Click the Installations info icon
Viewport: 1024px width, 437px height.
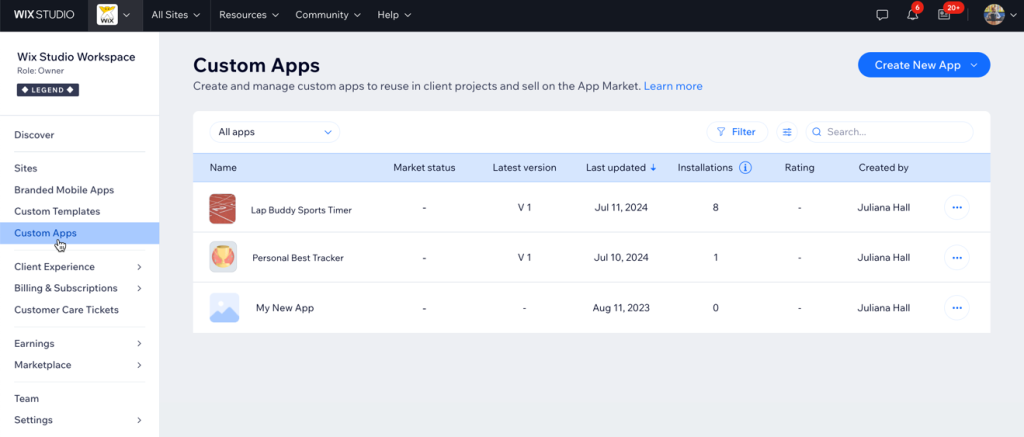pyautogui.click(x=745, y=168)
